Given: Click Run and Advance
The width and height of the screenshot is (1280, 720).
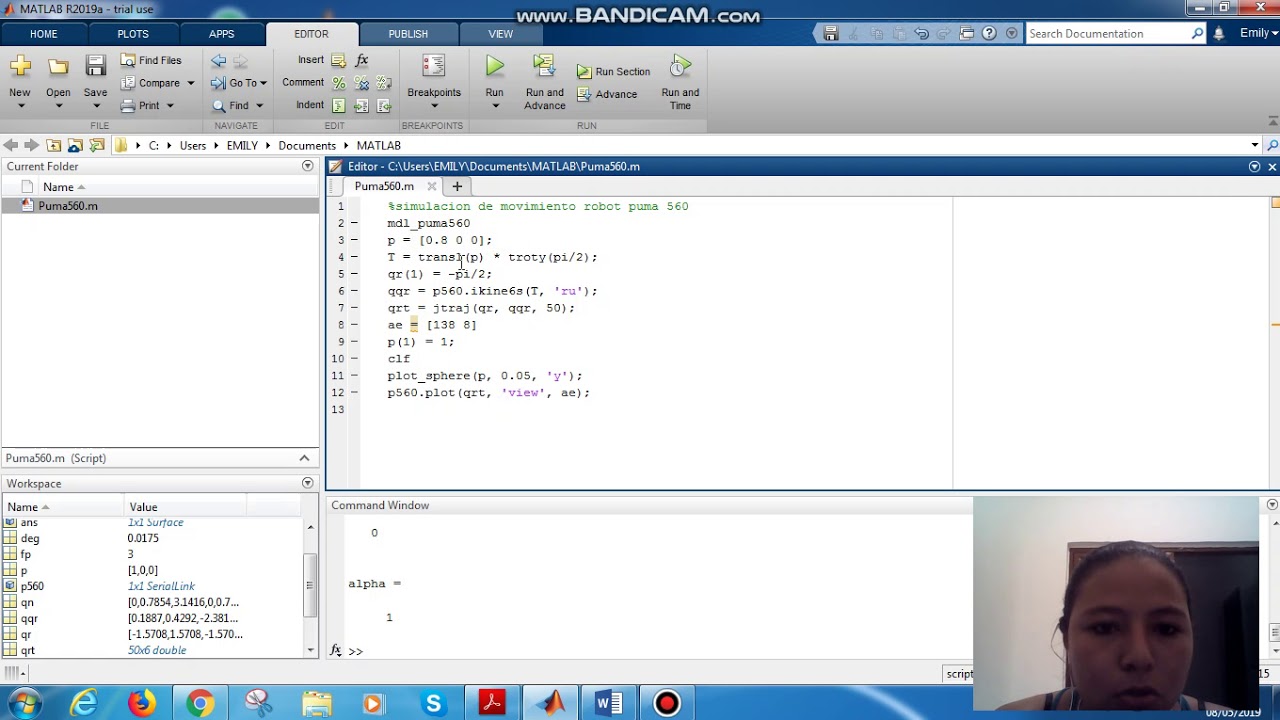Looking at the screenshot, I should pos(545,81).
